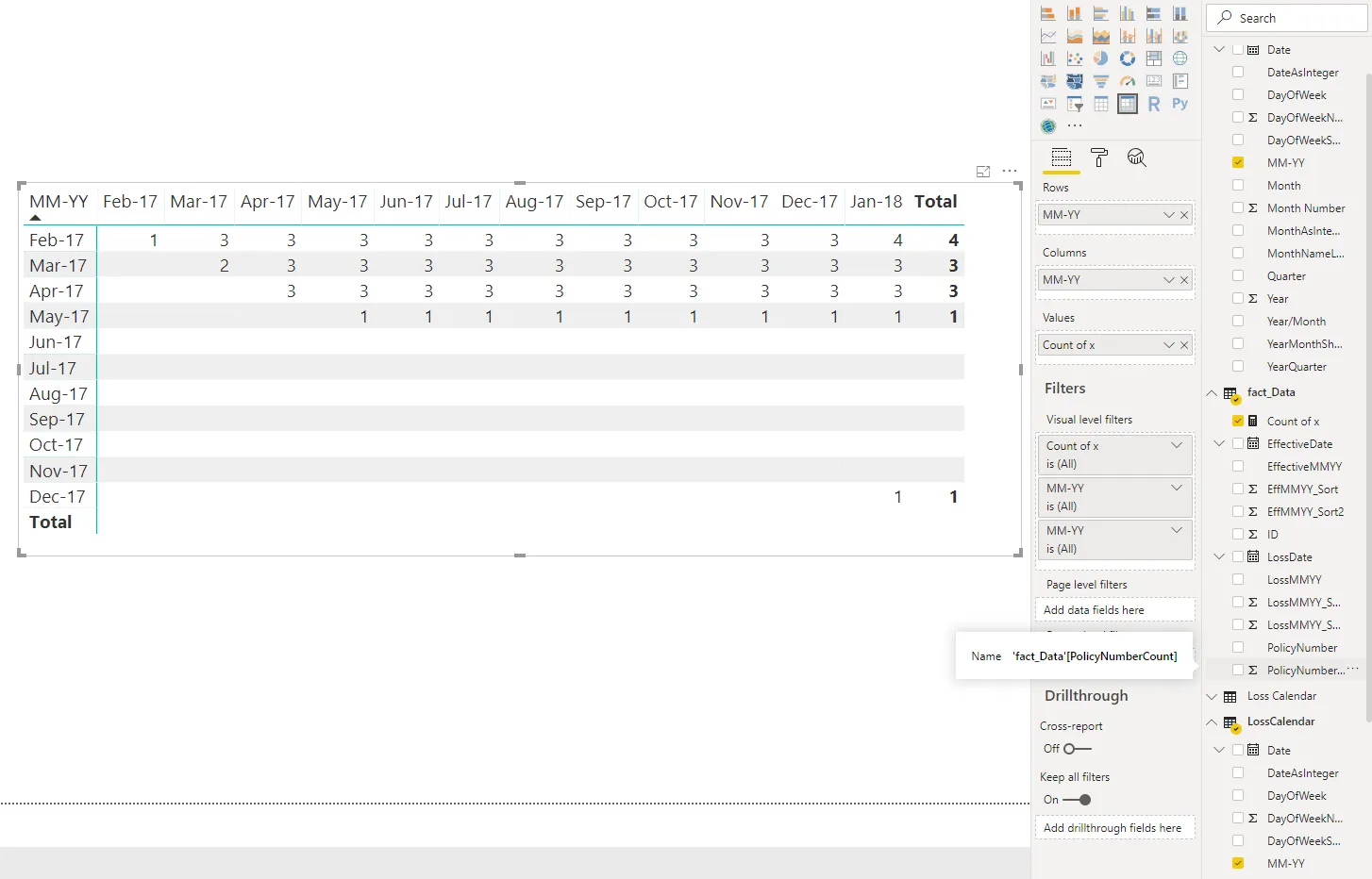Check the Year/Month field
Screen dimensions: 1372x879
[1238, 321]
